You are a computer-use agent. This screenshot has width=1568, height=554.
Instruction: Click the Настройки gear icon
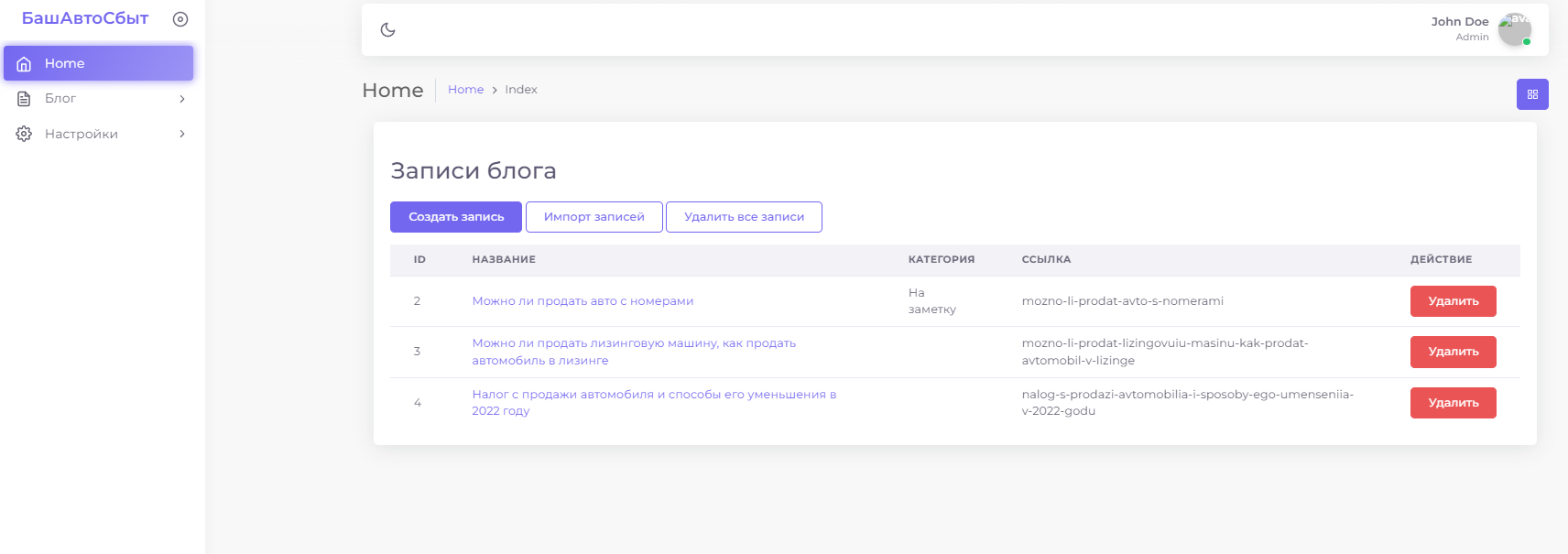click(25, 134)
